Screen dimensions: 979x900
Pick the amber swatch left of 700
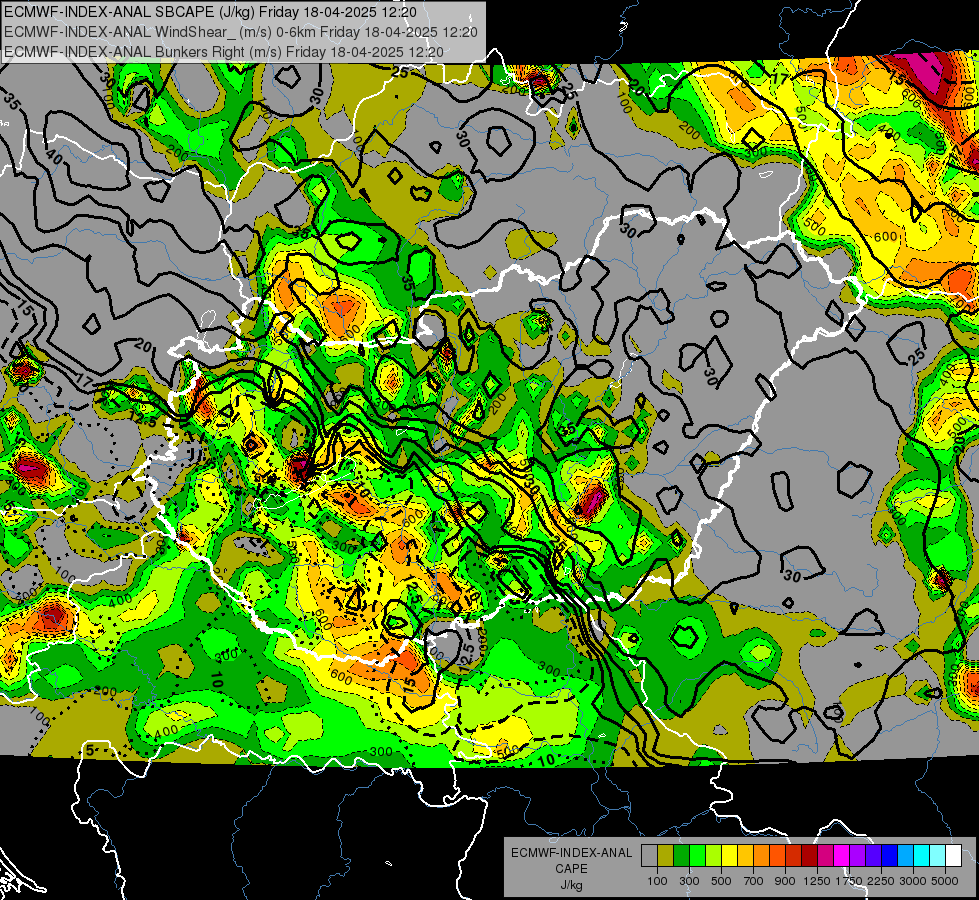coord(745,856)
